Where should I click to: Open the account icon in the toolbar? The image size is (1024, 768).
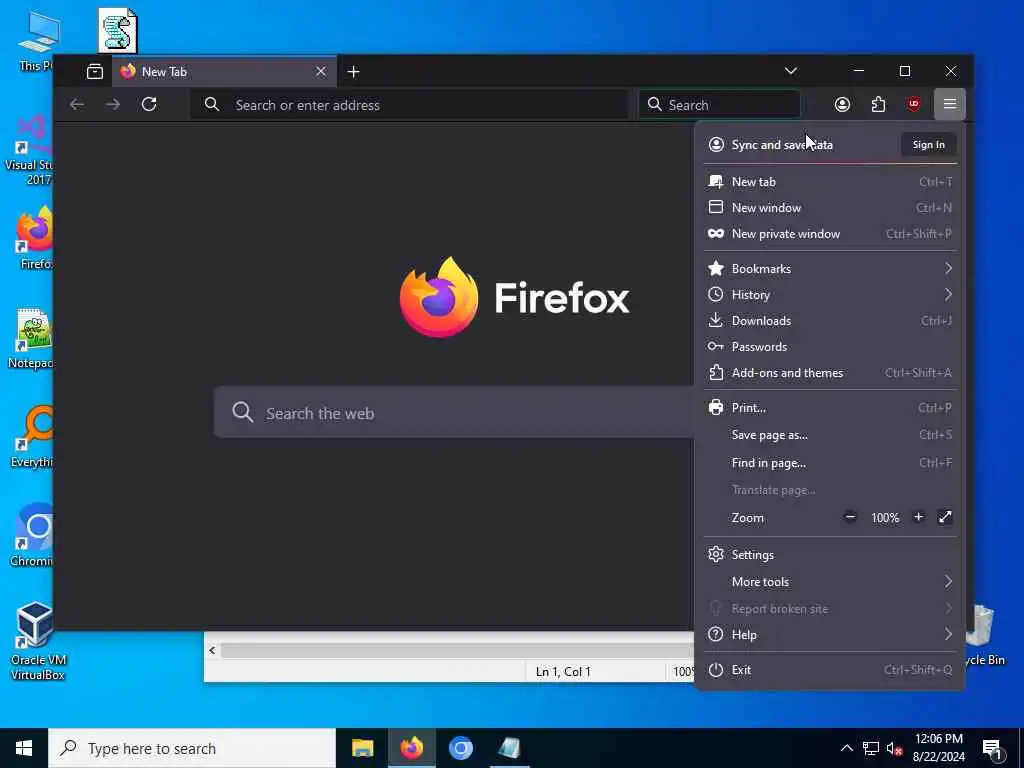[842, 104]
